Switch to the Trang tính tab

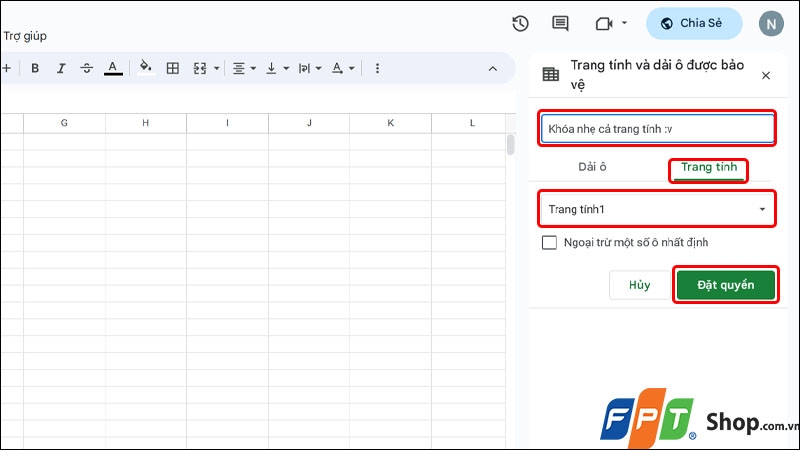pyautogui.click(x=709, y=167)
